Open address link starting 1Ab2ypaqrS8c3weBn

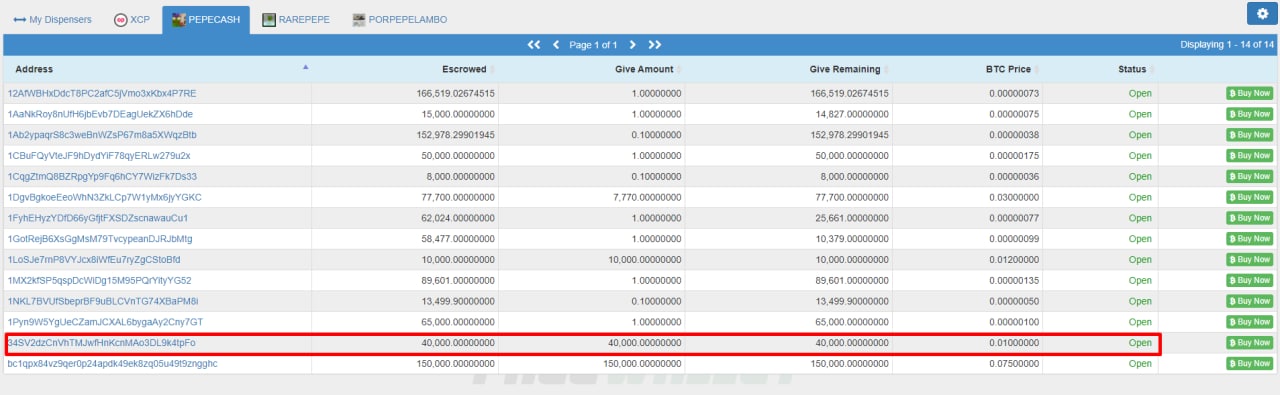click(102, 135)
